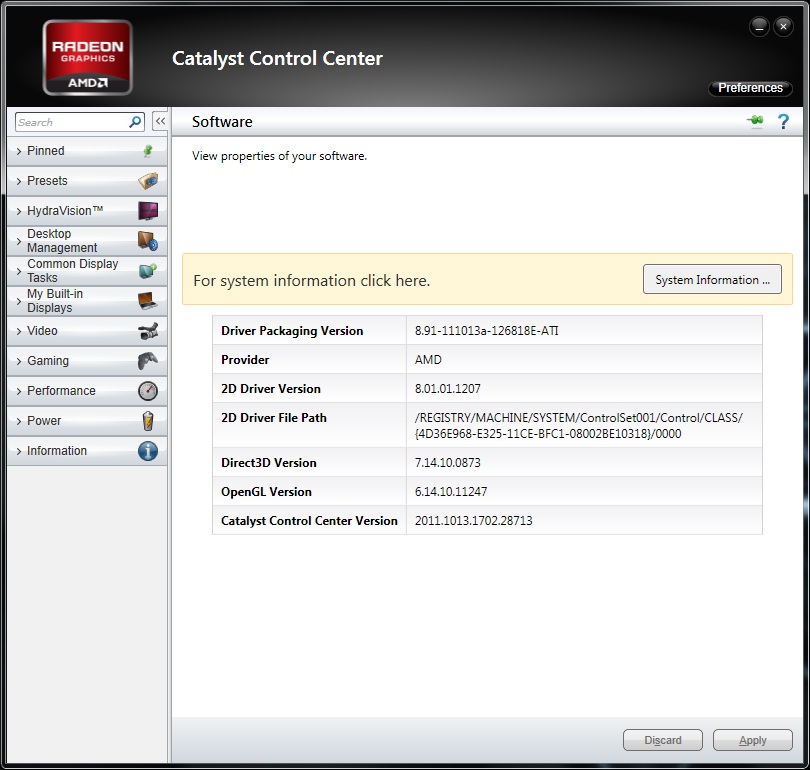Click the search magnifier icon
The width and height of the screenshot is (810, 770).
coord(135,122)
